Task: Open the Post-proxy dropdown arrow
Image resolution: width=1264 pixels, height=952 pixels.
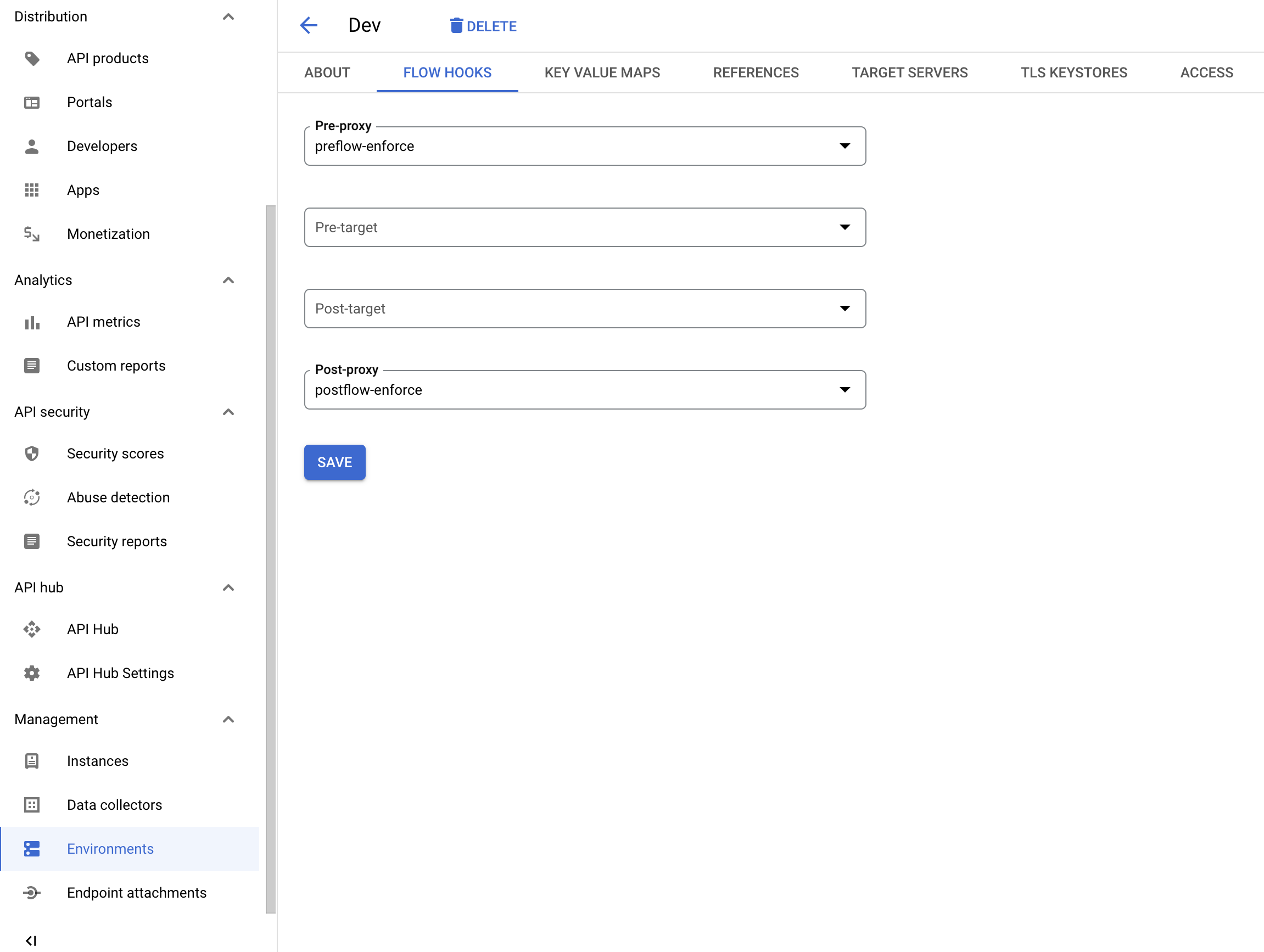Action: [844, 390]
